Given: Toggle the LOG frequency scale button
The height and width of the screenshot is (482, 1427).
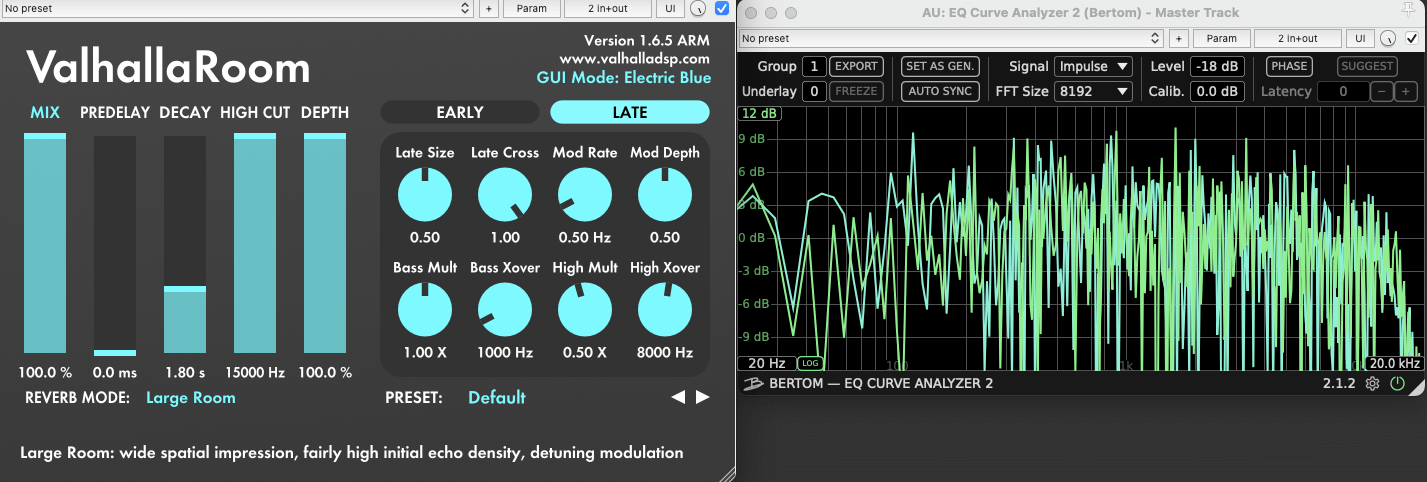Looking at the screenshot, I should click(x=810, y=363).
